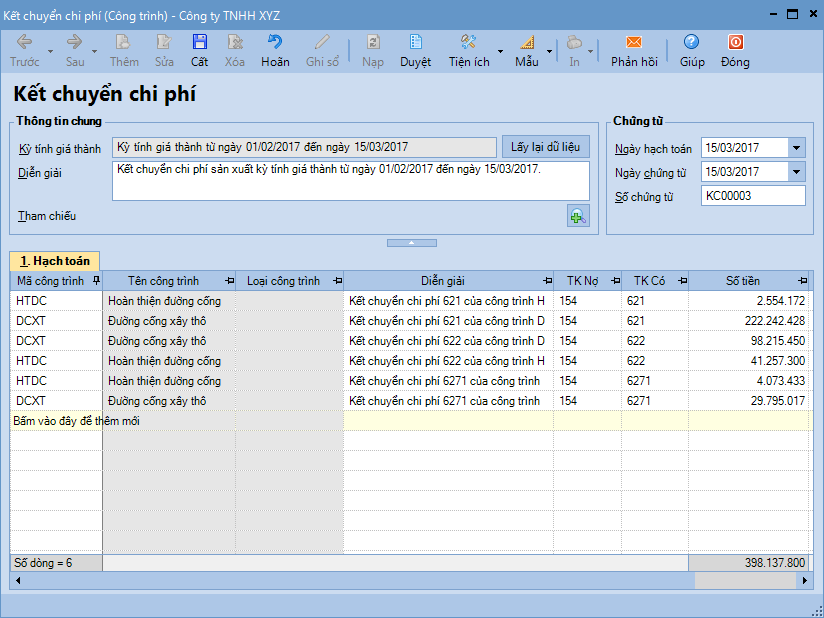Image resolution: width=824 pixels, height=618 pixels.
Task: Click the horizontal scrollbar at grid bottom
Action: 400,581
